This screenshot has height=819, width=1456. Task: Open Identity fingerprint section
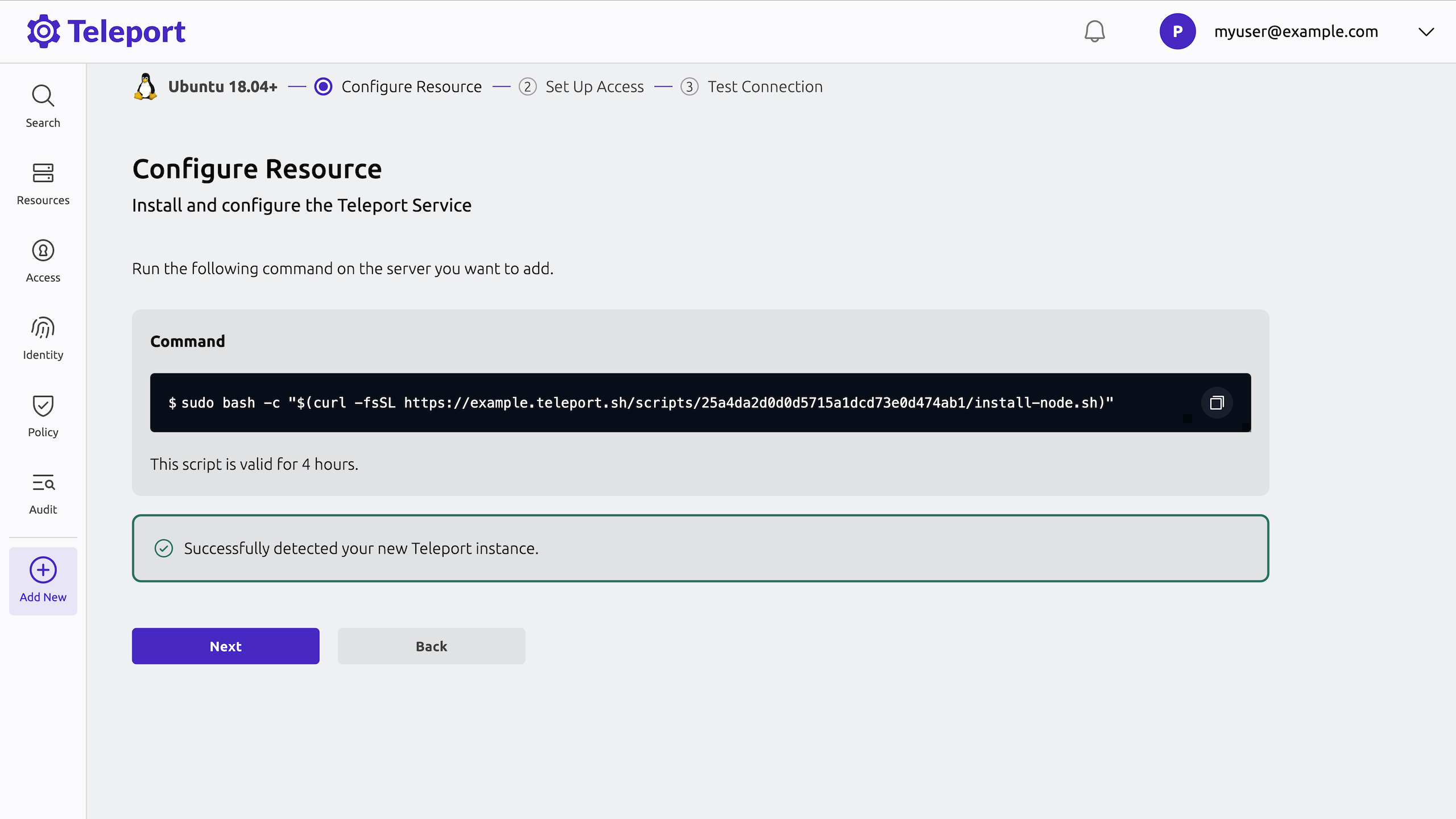[x=43, y=338]
